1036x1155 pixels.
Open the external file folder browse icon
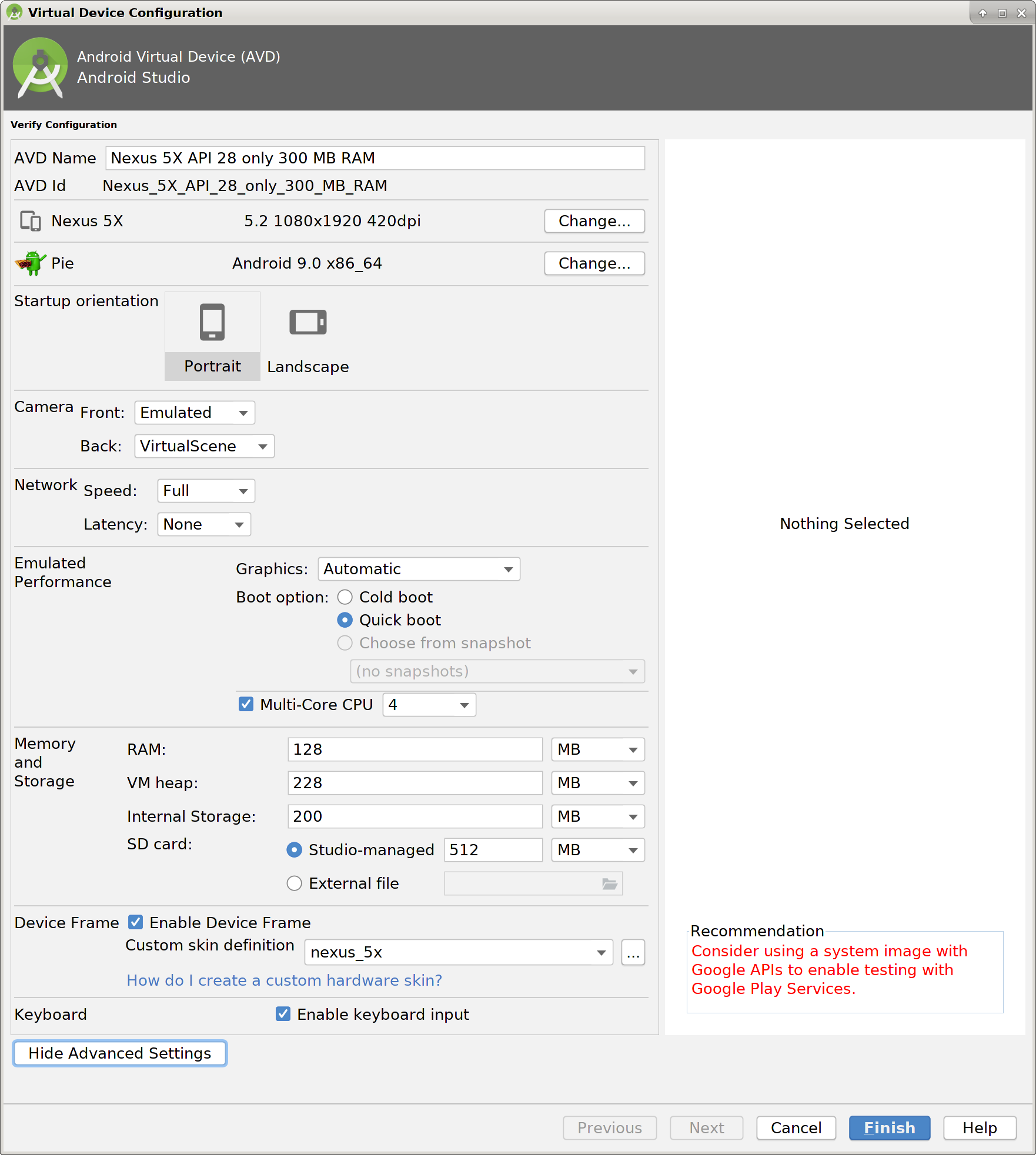(x=609, y=883)
